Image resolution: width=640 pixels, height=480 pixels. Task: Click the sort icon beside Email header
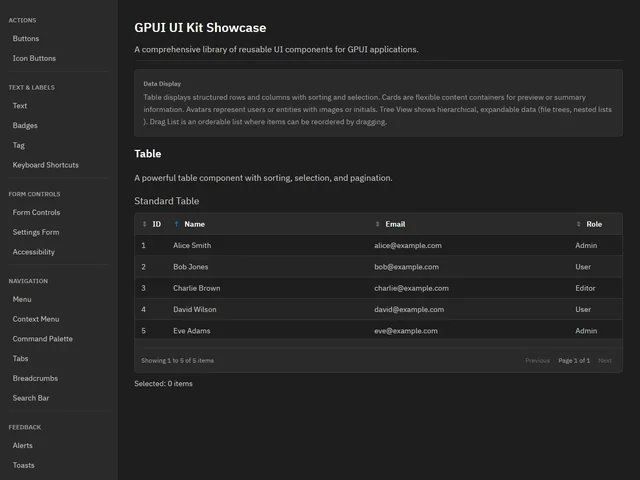click(377, 224)
